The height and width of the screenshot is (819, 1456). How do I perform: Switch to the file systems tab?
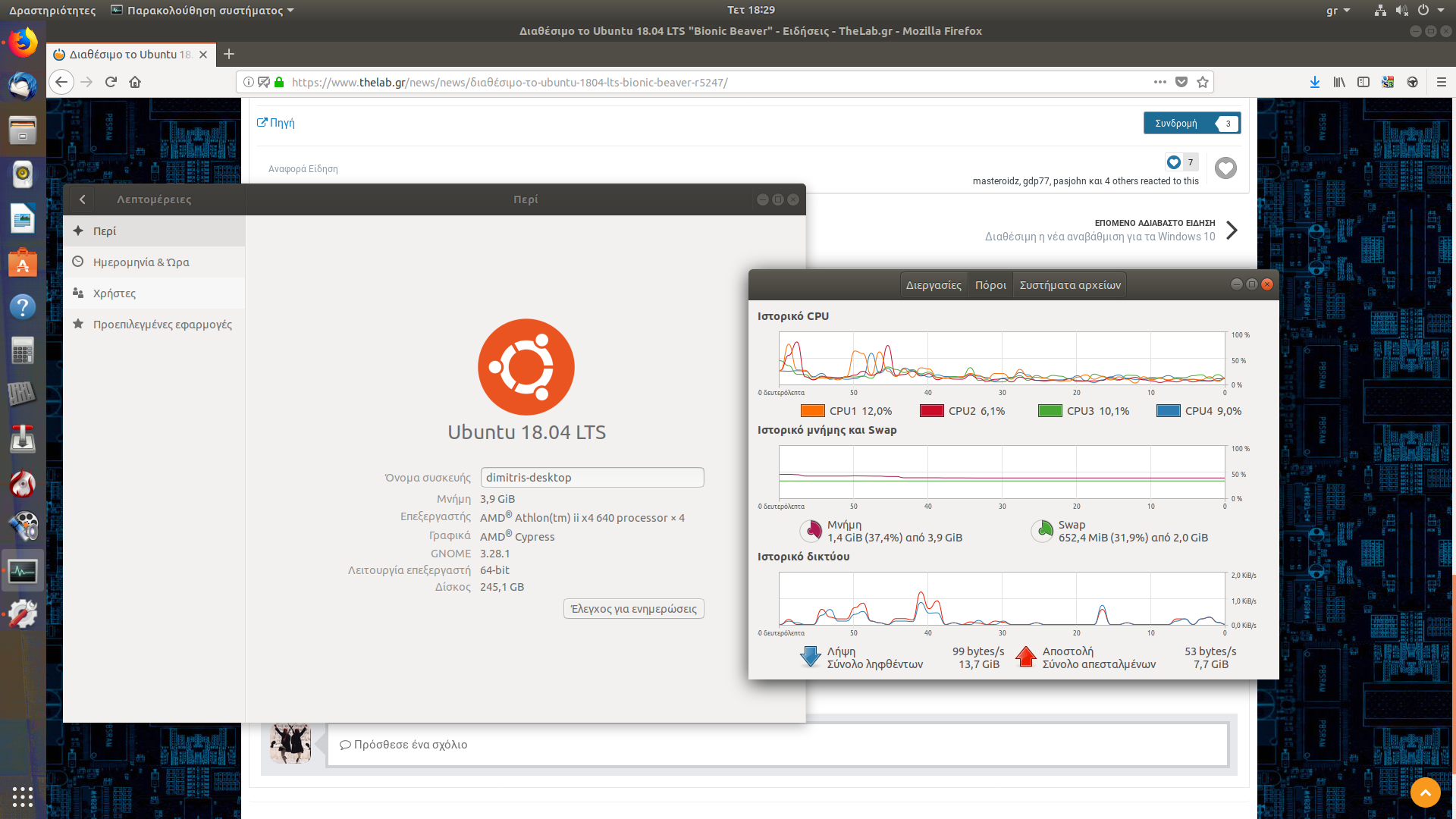pos(1069,285)
